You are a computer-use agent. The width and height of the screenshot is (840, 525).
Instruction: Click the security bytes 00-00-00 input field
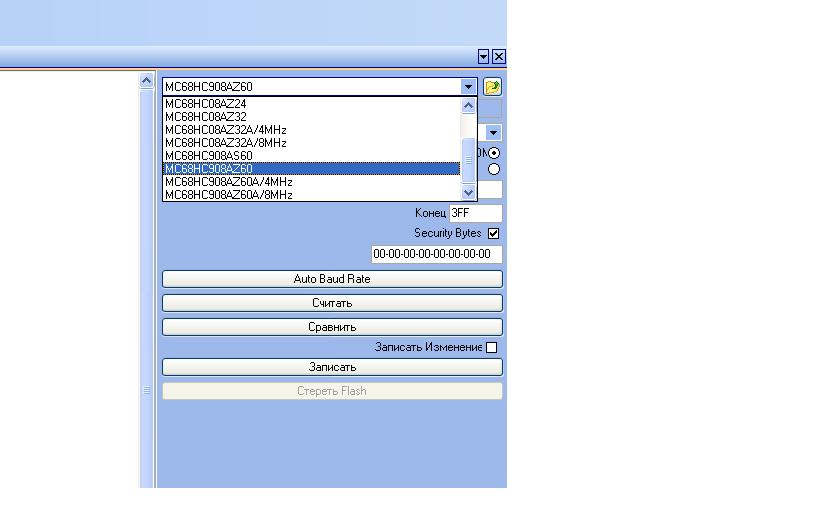437,254
